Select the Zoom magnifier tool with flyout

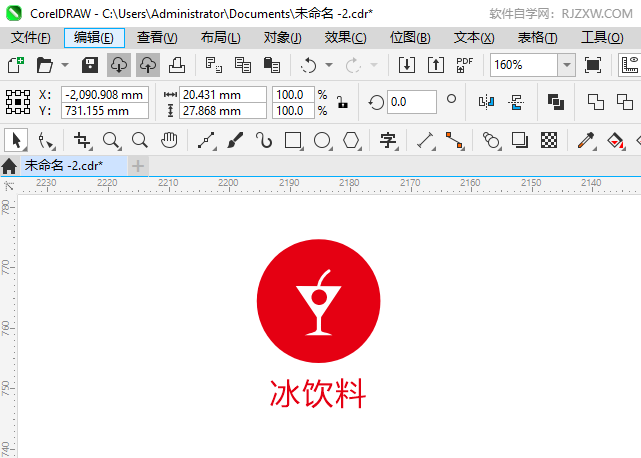112,140
